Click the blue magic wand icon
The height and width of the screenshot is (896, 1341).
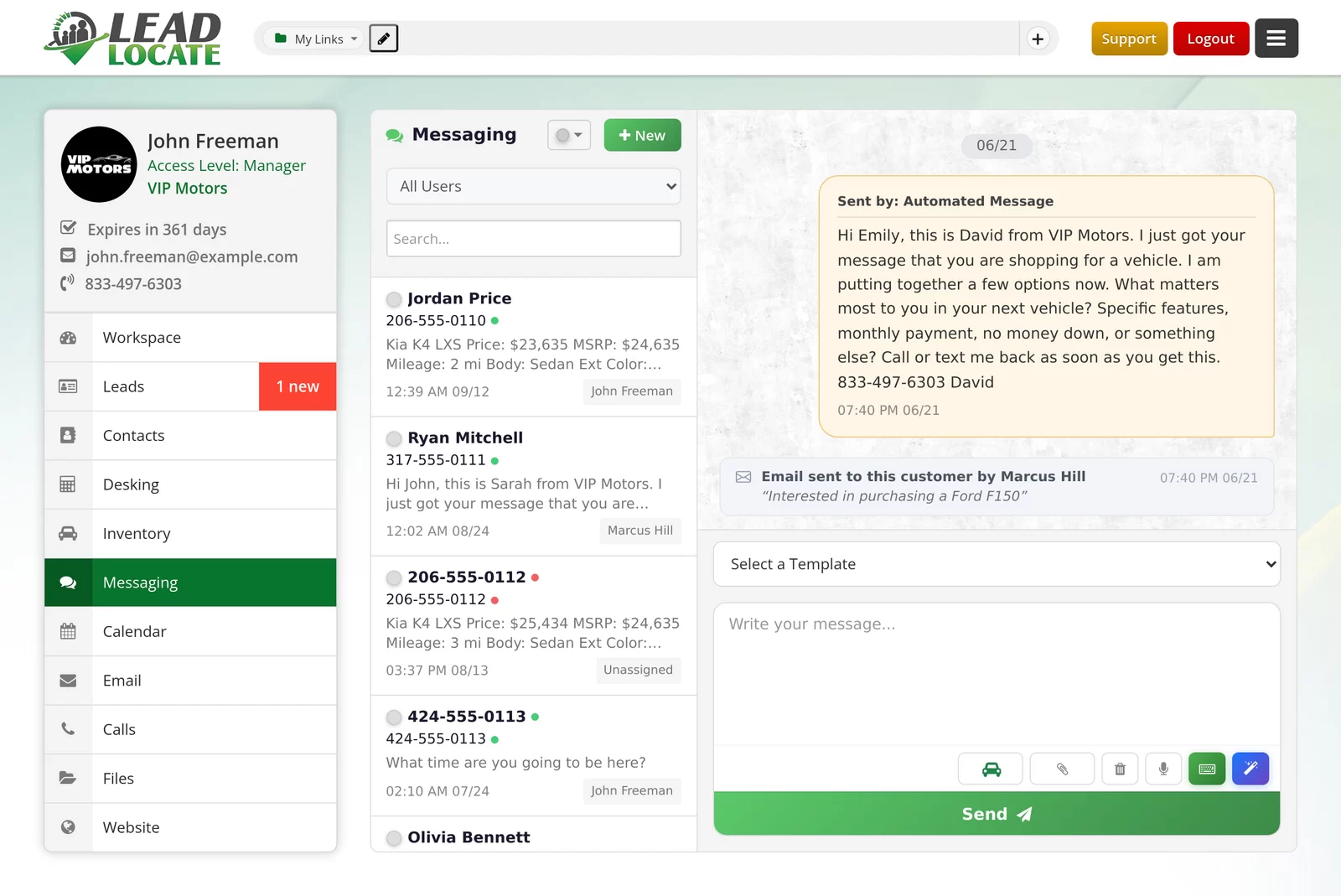tap(1250, 769)
